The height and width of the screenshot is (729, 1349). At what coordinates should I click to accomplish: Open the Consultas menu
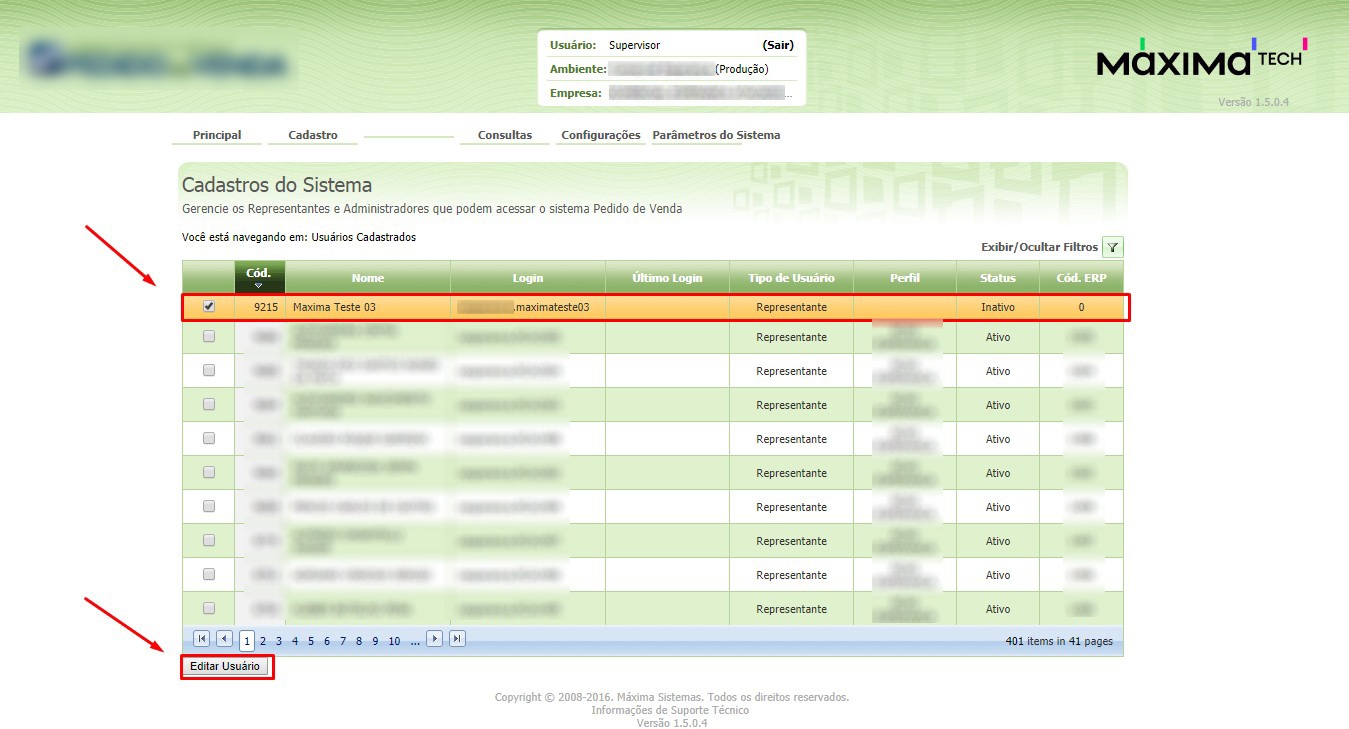tap(505, 135)
